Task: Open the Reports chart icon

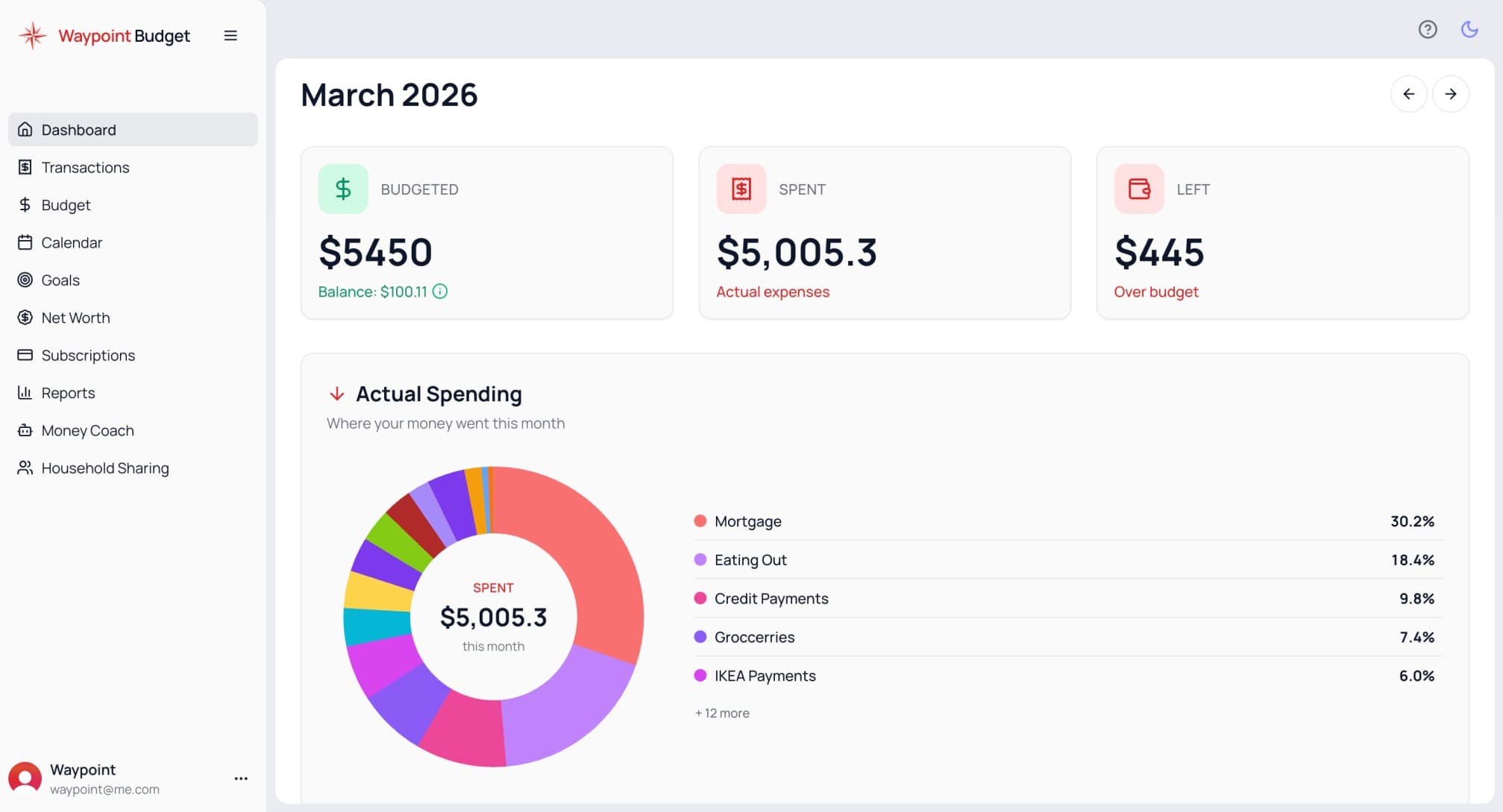Action: coord(25,392)
